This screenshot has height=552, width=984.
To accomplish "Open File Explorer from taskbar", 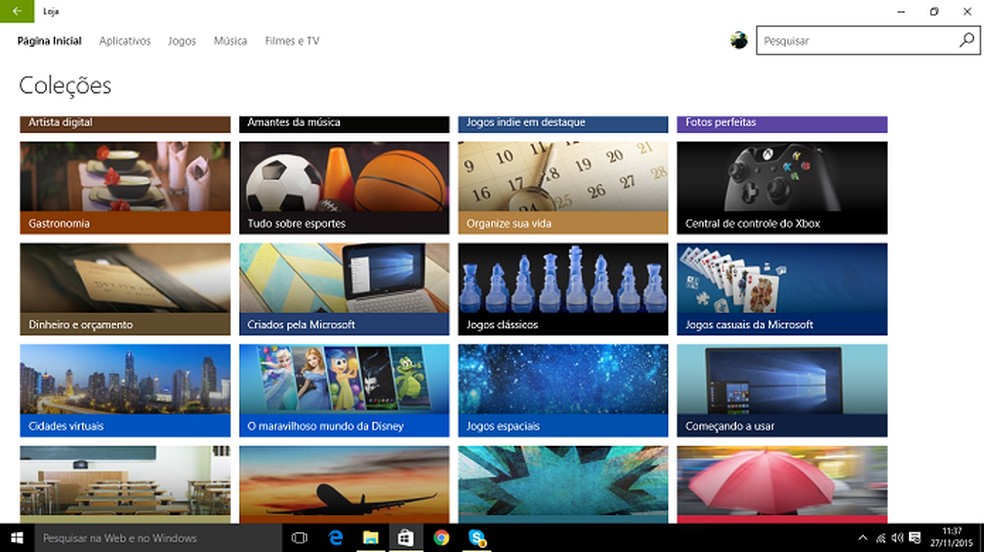I will pyautogui.click(x=371, y=538).
